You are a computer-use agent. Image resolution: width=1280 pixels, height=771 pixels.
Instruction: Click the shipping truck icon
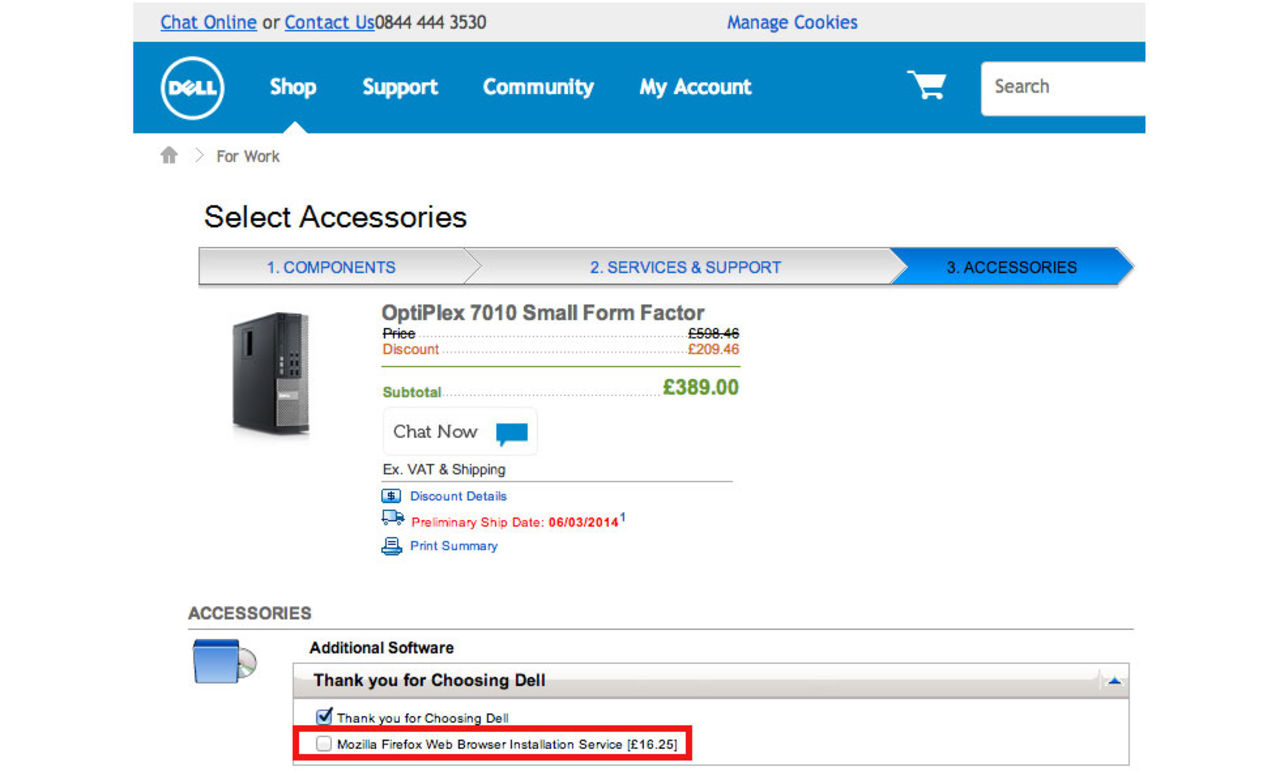click(392, 519)
